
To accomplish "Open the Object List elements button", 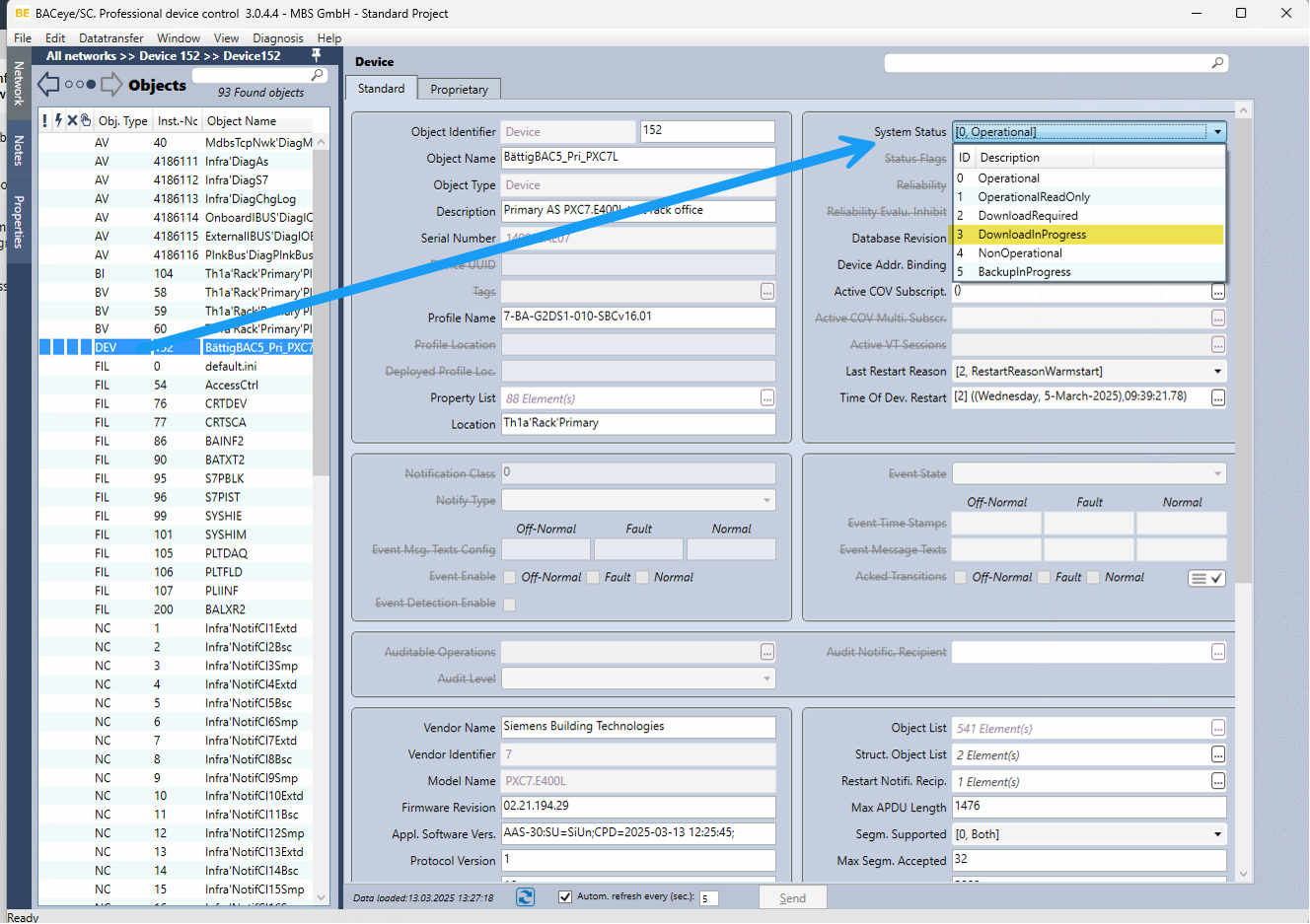I will (x=1218, y=729).
